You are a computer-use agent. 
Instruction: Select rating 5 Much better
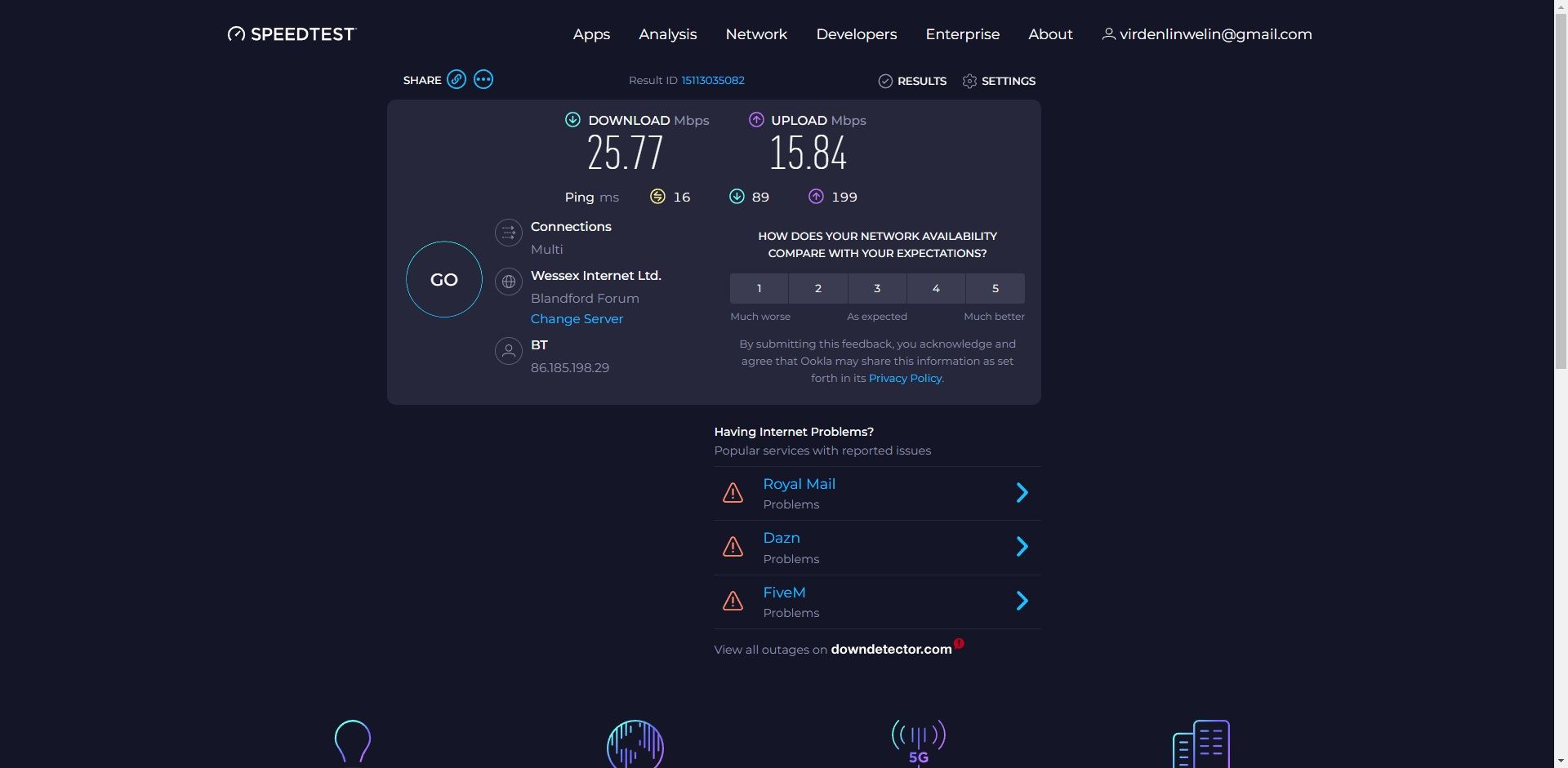point(994,288)
